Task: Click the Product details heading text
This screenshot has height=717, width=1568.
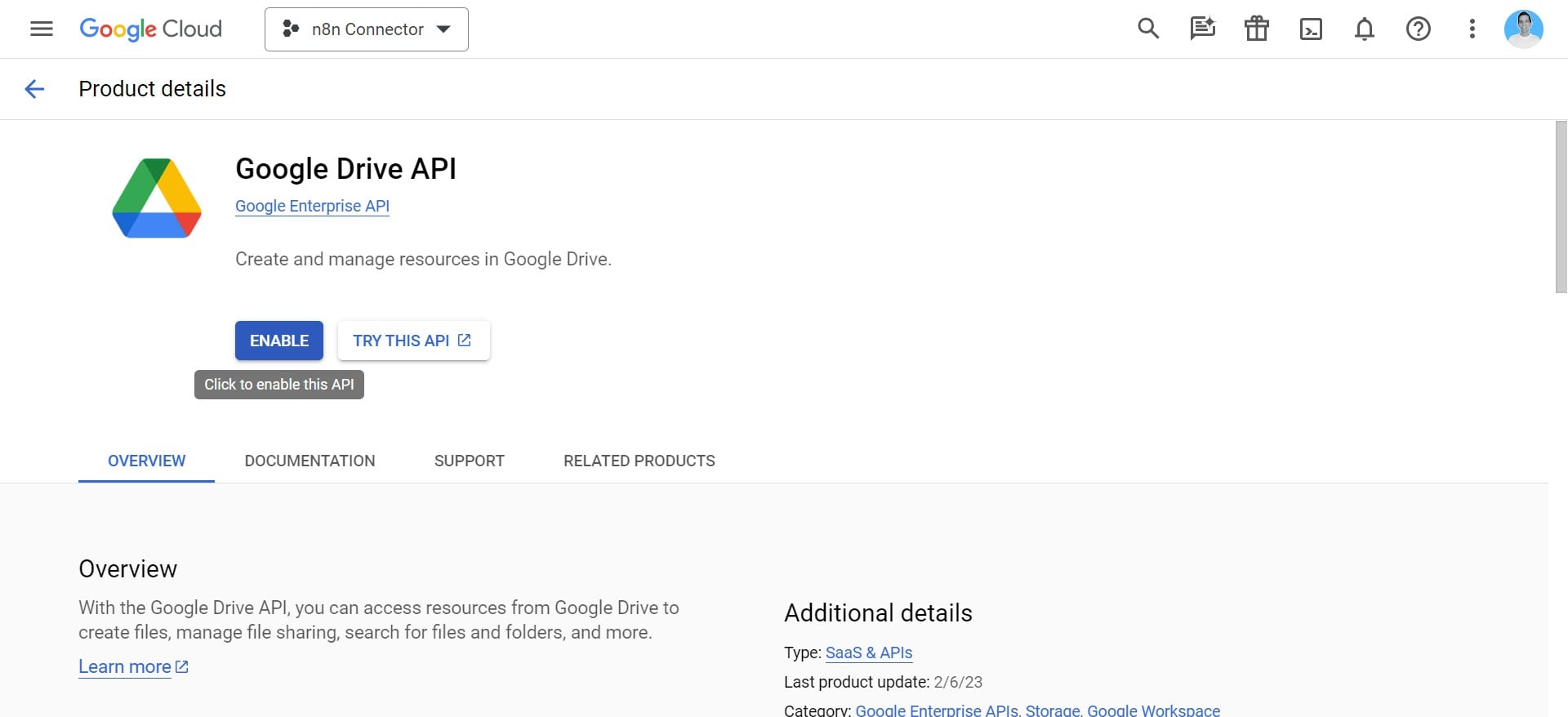Action: 152,88
